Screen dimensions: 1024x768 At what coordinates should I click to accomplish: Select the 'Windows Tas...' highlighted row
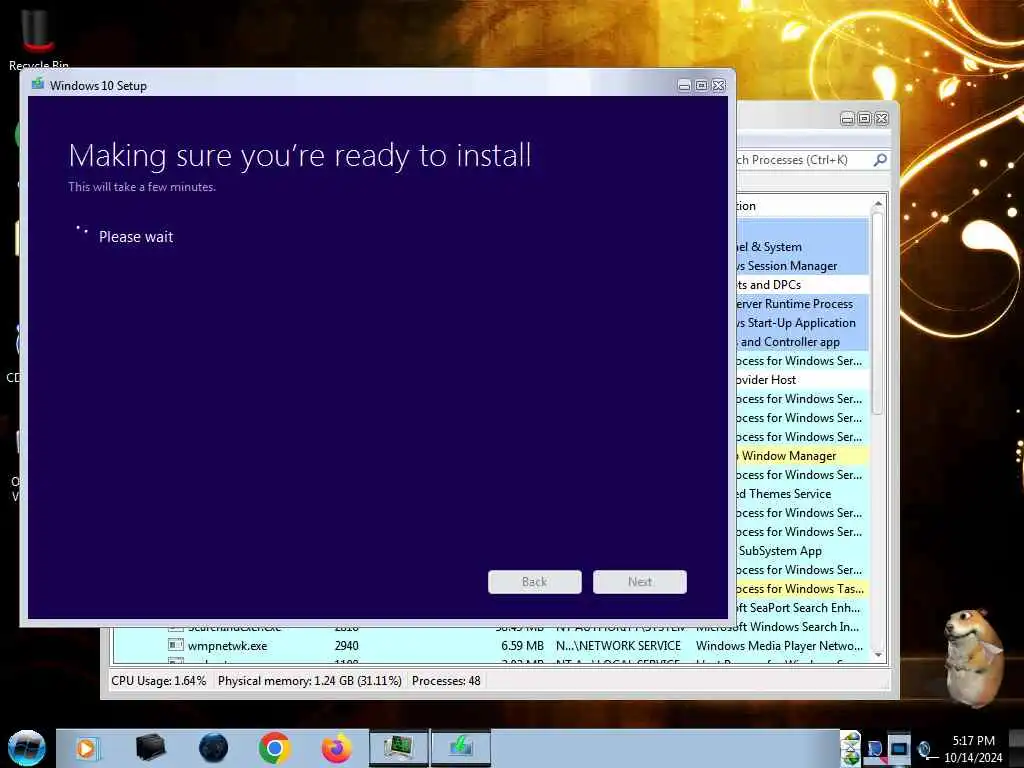click(803, 588)
